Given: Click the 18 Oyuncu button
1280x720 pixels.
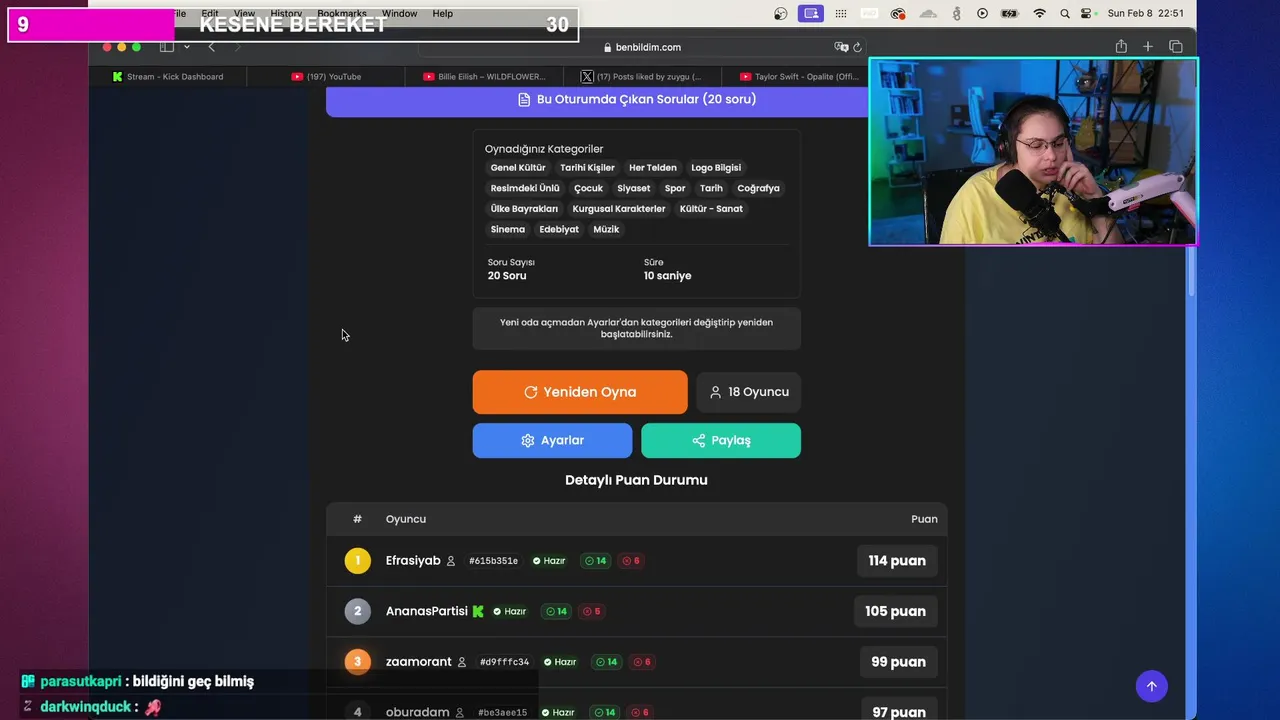Looking at the screenshot, I should [748, 392].
